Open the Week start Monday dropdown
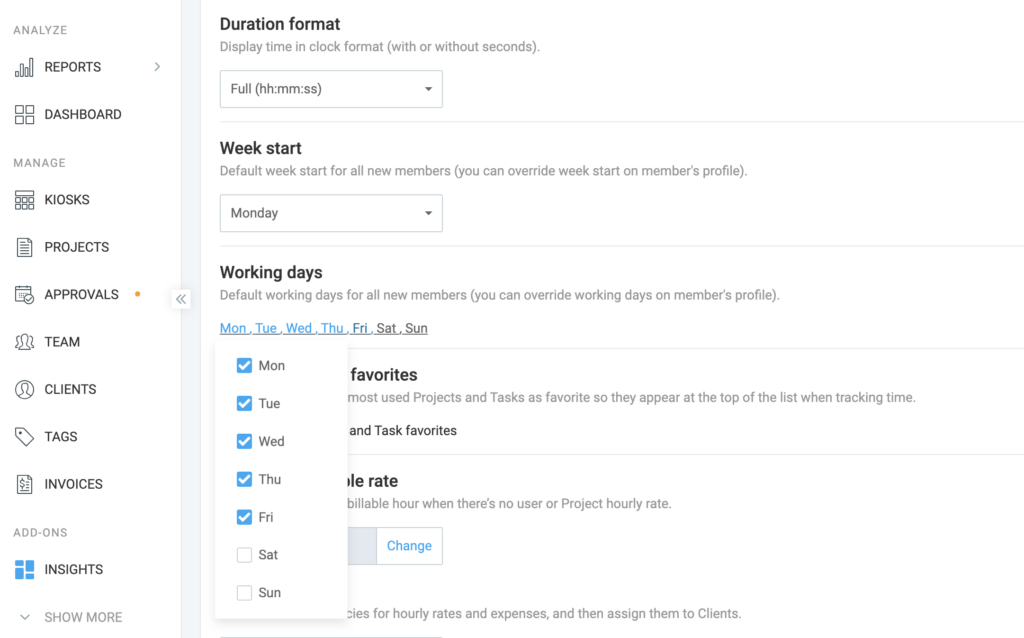 click(331, 213)
